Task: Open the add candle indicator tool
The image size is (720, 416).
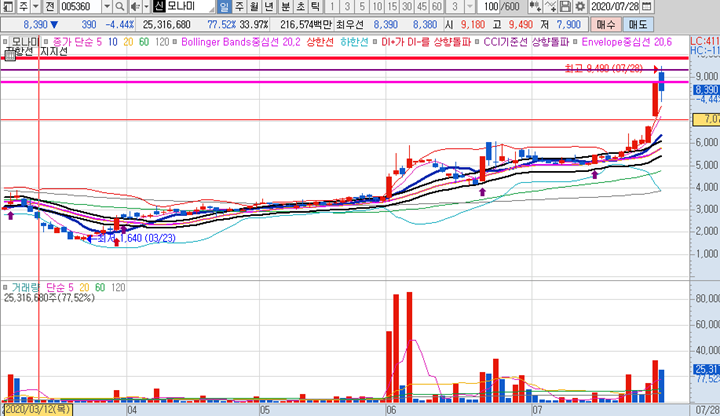Action: click(x=535, y=6)
